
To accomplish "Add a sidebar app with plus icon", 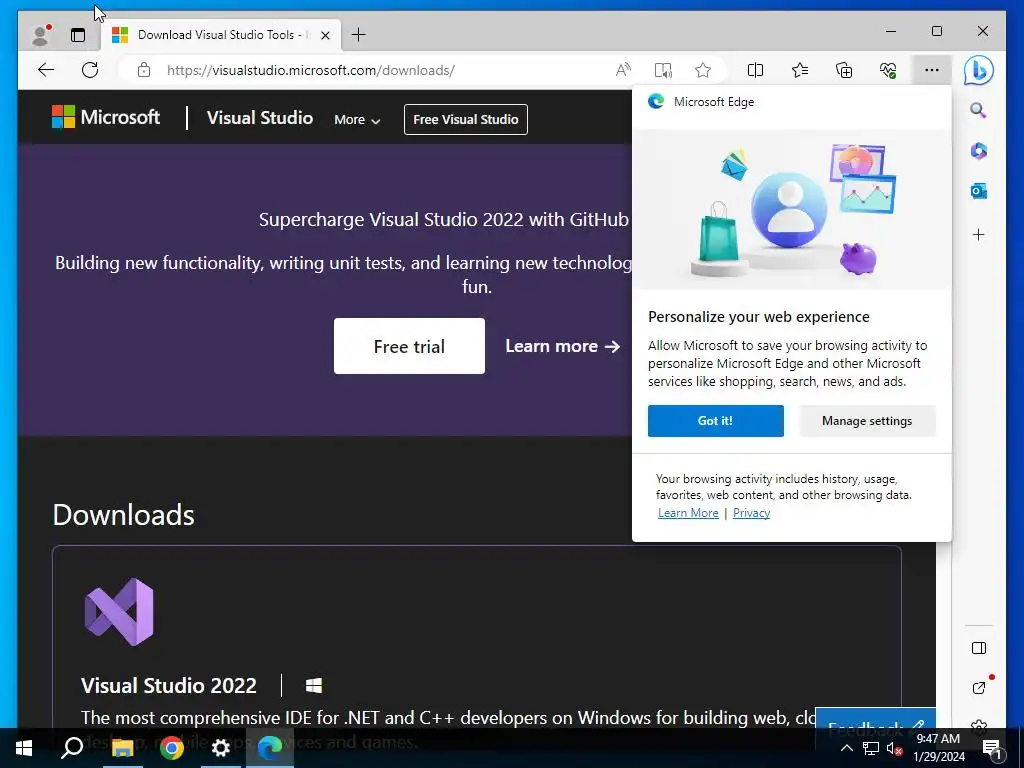I will click(x=978, y=234).
